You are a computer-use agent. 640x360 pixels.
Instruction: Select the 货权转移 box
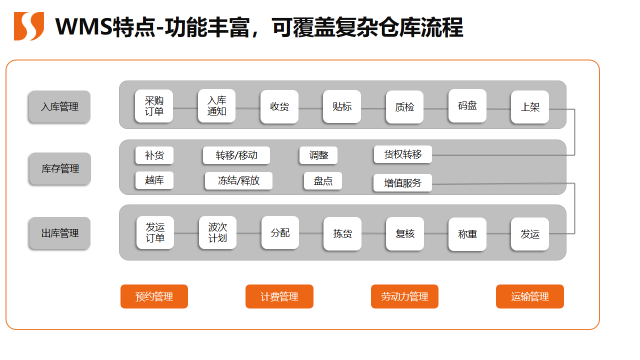403,154
